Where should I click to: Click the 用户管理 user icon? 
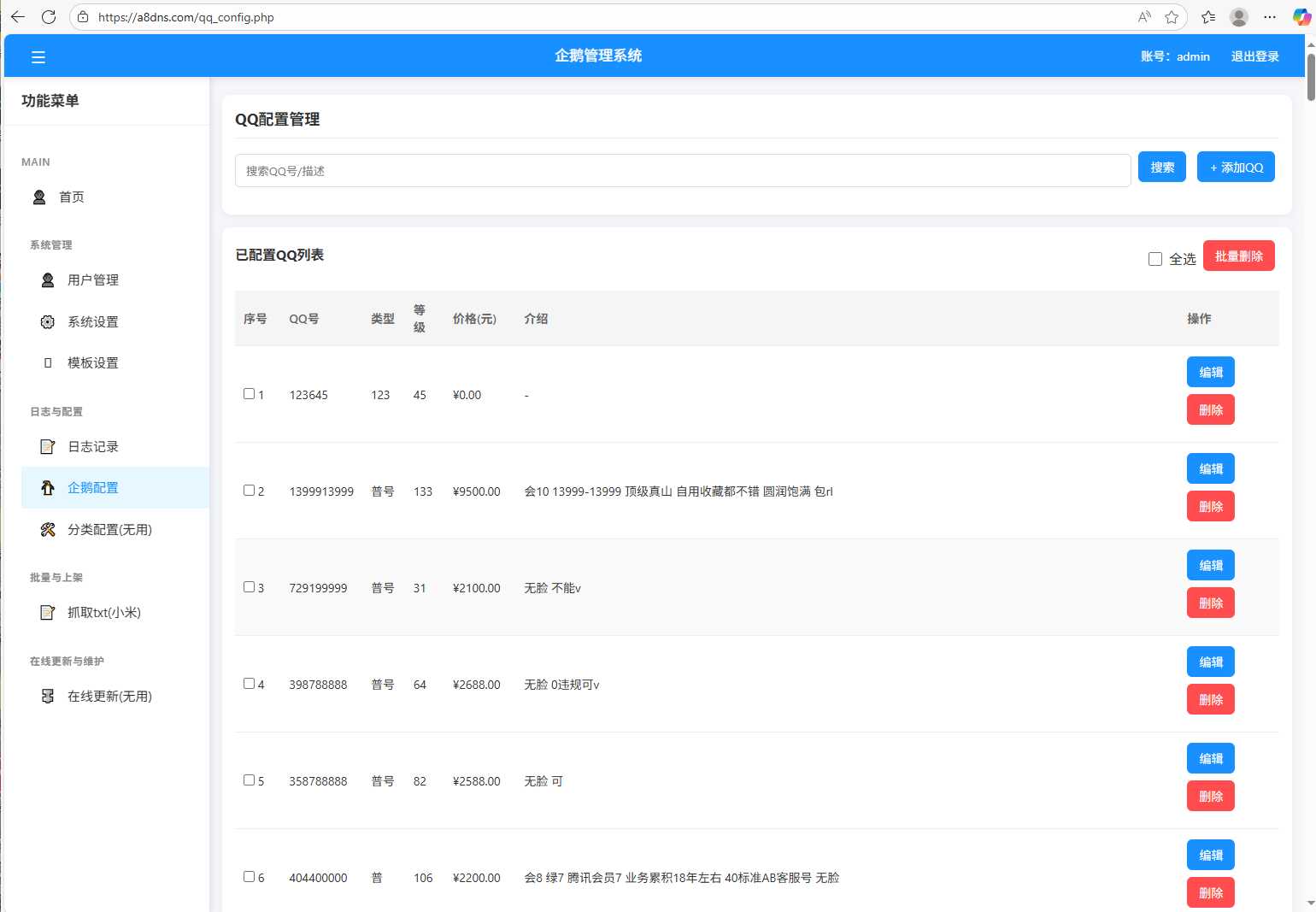47,279
